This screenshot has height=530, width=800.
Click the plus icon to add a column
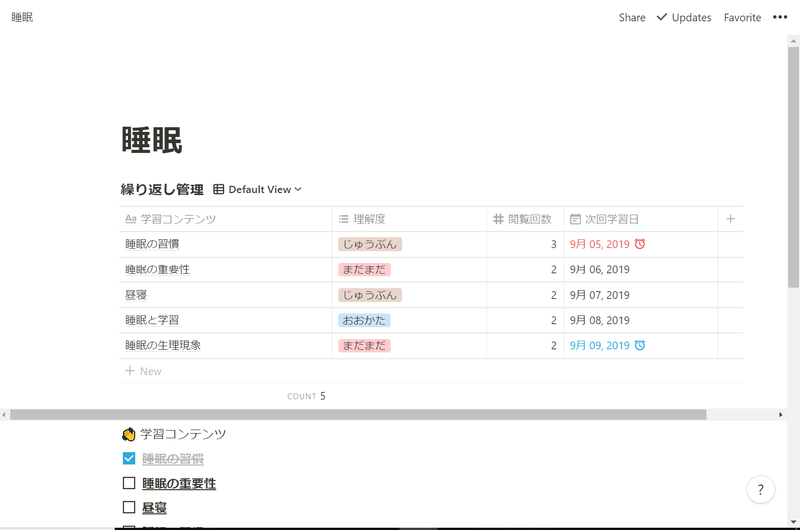point(730,219)
